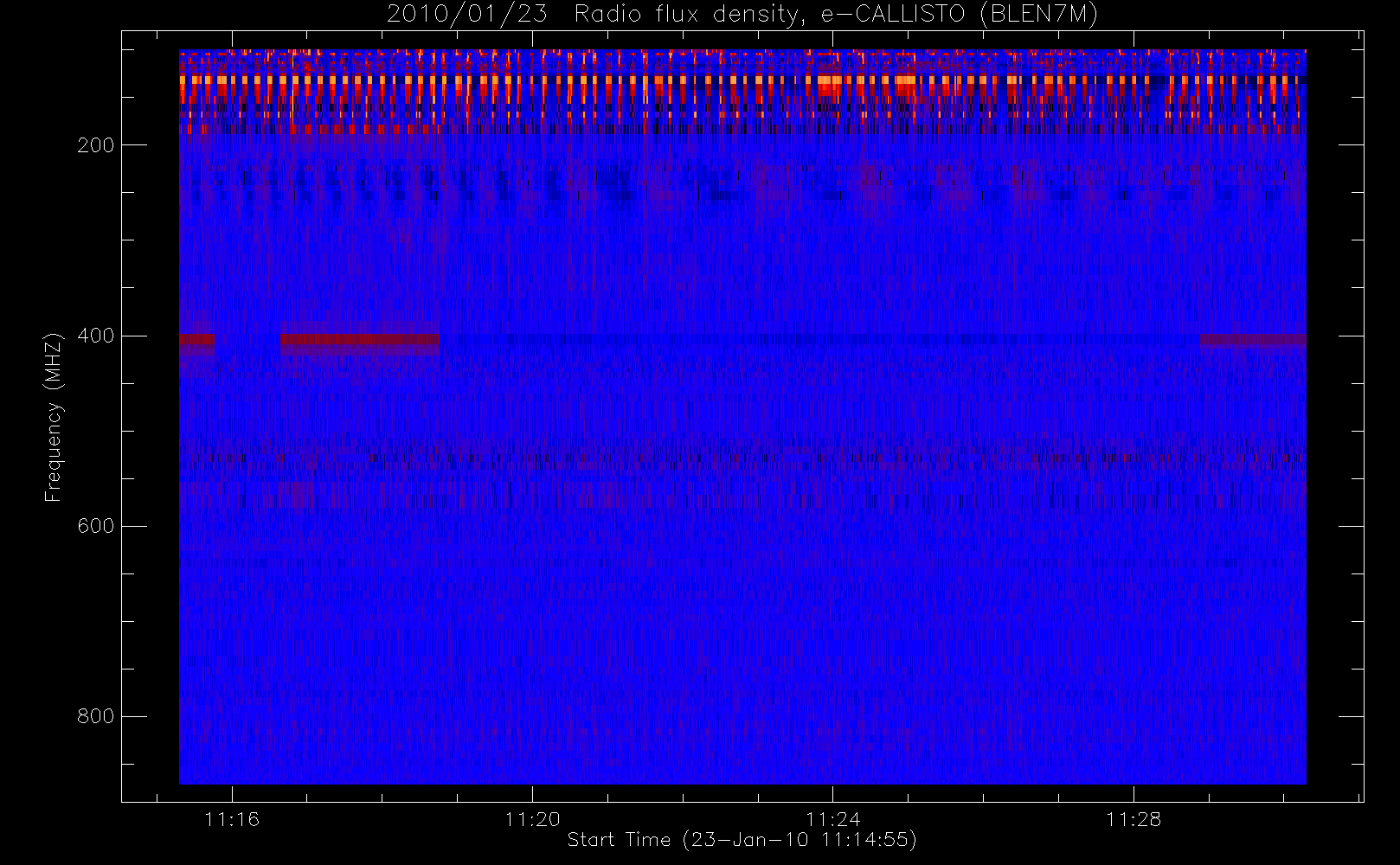Click the 'Frequency (MHz)' axis label
The image size is (1400, 865).
point(54,417)
